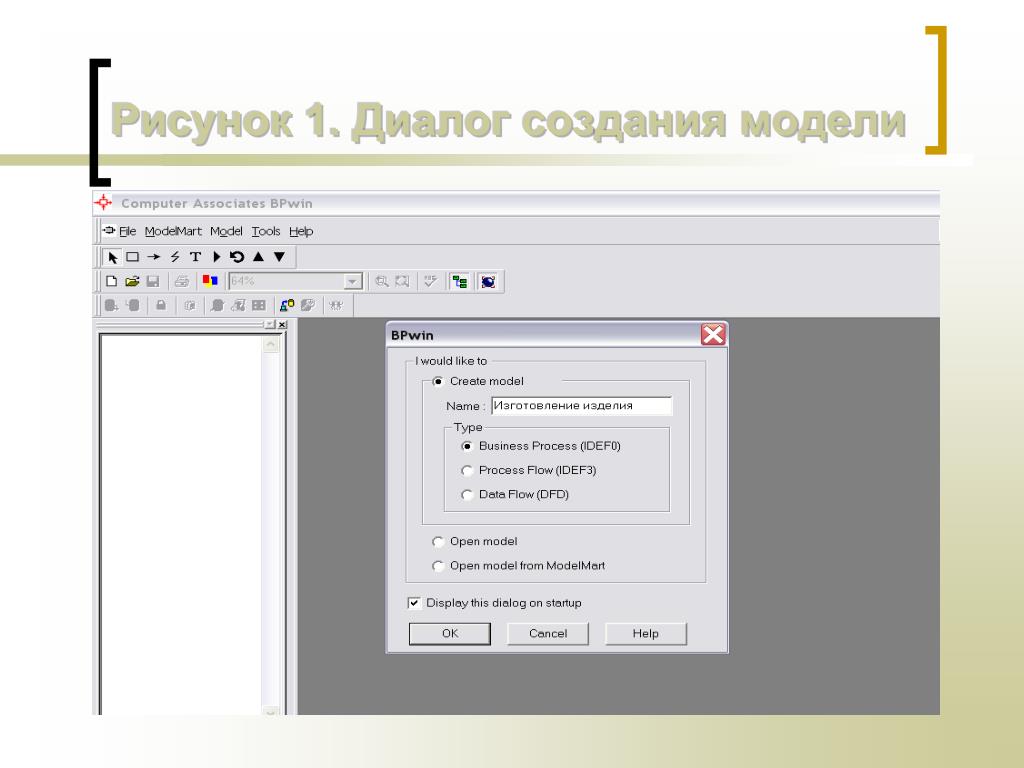1024x768 pixels.
Task: Toggle the ModelMart globe icon
Action: tap(488, 281)
